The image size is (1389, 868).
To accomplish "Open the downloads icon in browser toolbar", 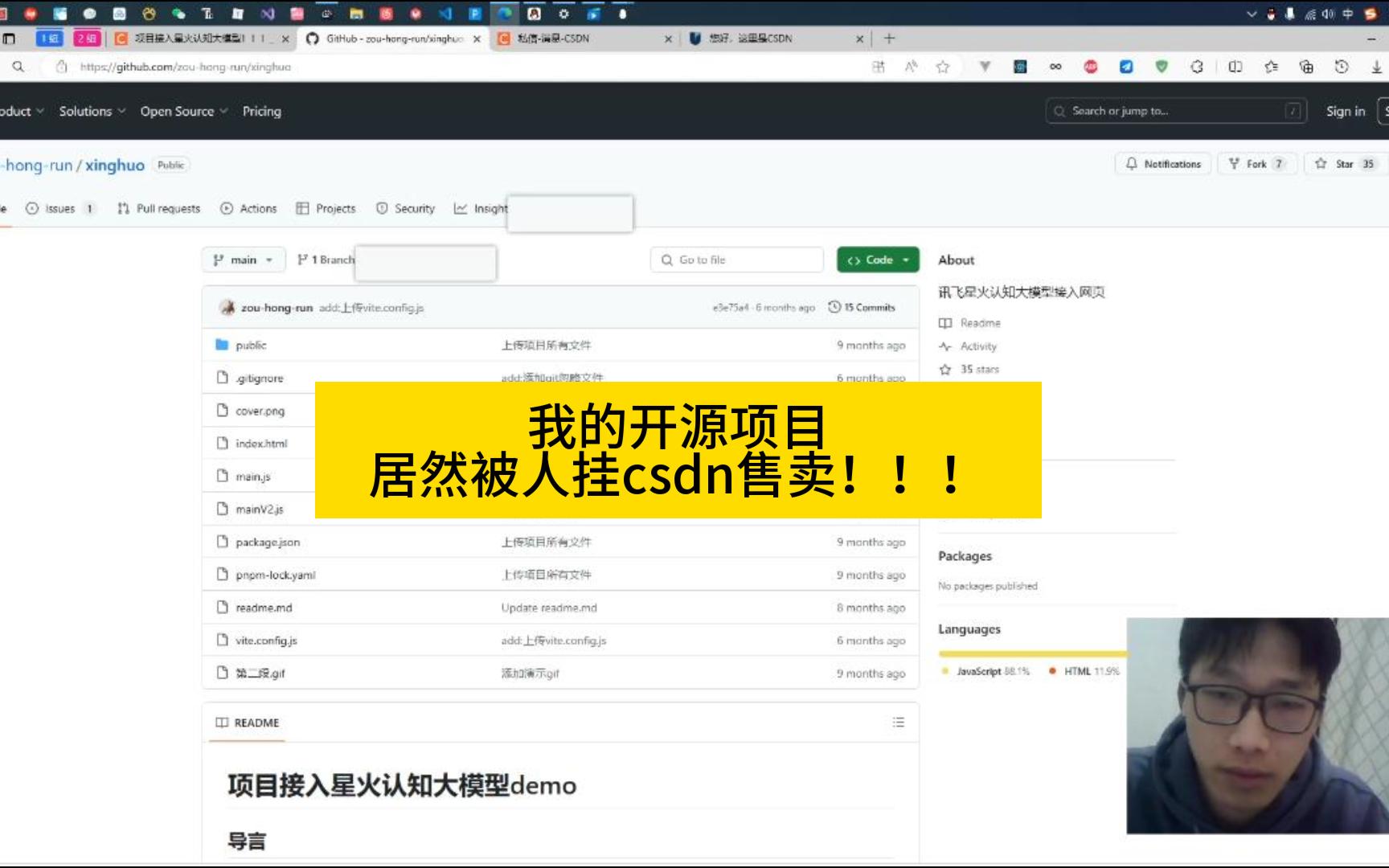I will [1377, 67].
